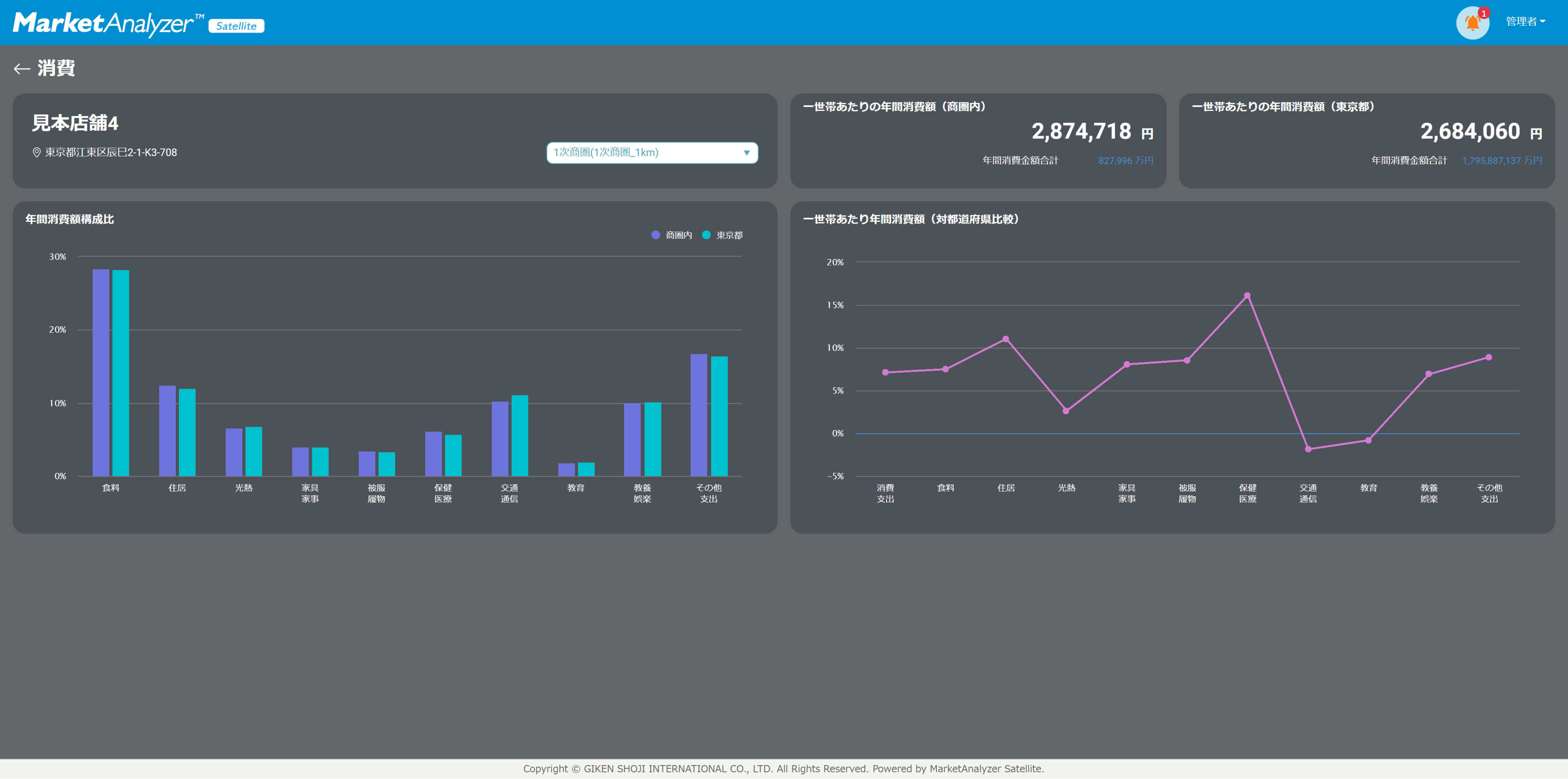Viewport: 1568px width, 779px height.
Task: Click the MarketAnalyzer logo
Action: (x=103, y=23)
